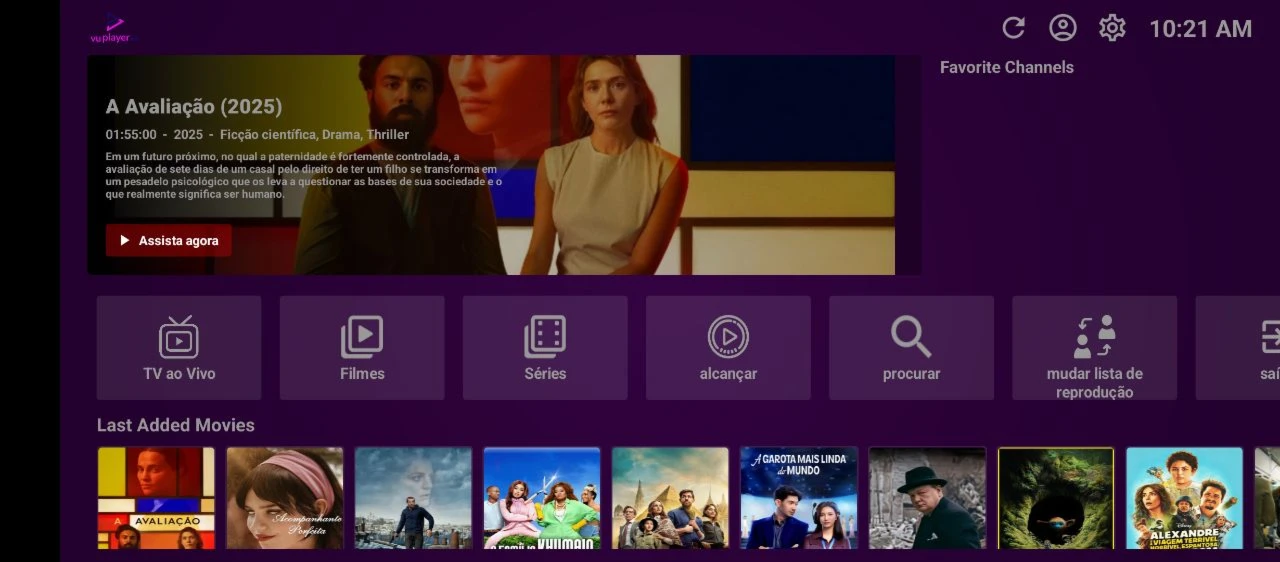The height and width of the screenshot is (562, 1280).
Task: Open the green cave movie poster
Action: (x=1056, y=498)
